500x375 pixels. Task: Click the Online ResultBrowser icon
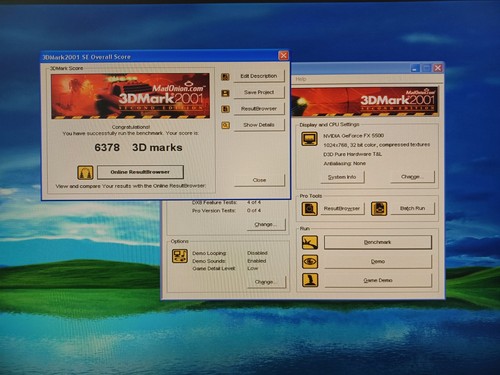(x=85, y=172)
